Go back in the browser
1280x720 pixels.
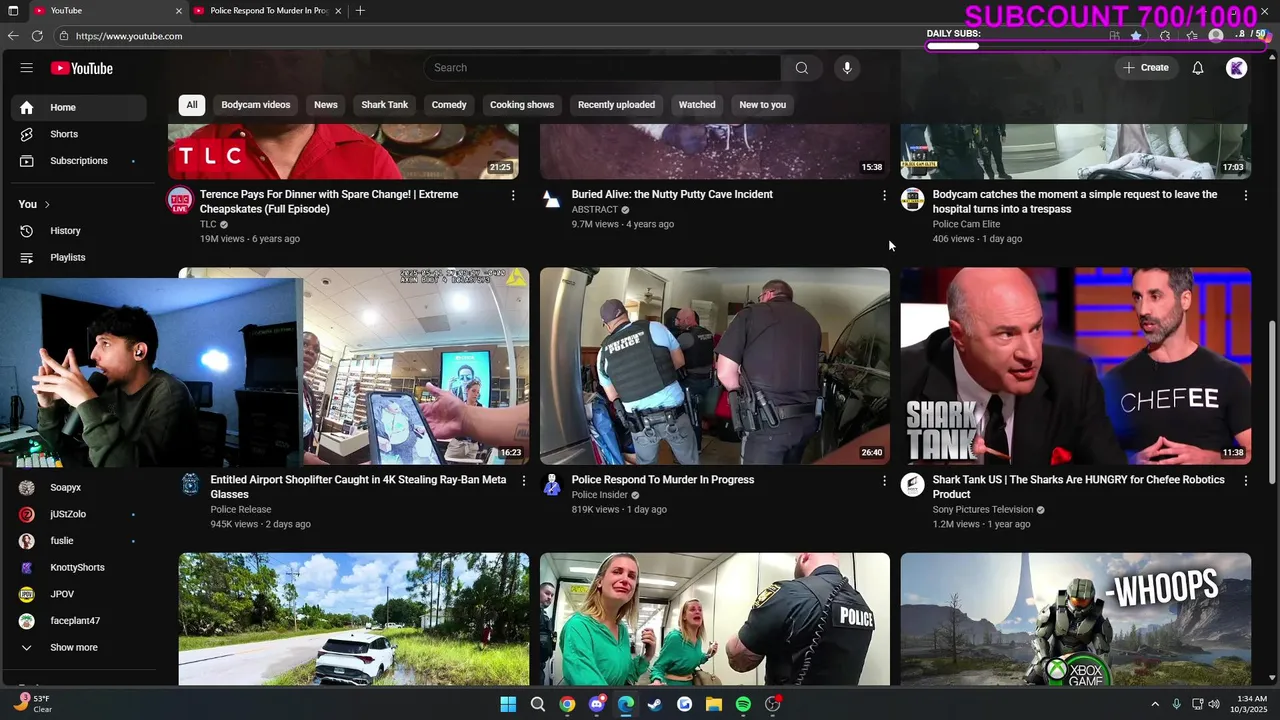point(13,36)
